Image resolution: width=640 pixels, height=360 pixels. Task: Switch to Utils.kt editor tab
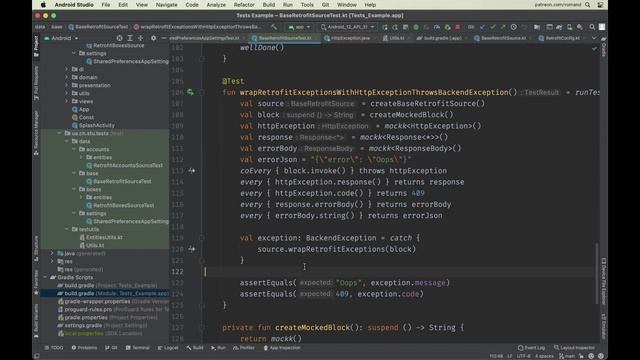pyautogui.click(x=396, y=38)
